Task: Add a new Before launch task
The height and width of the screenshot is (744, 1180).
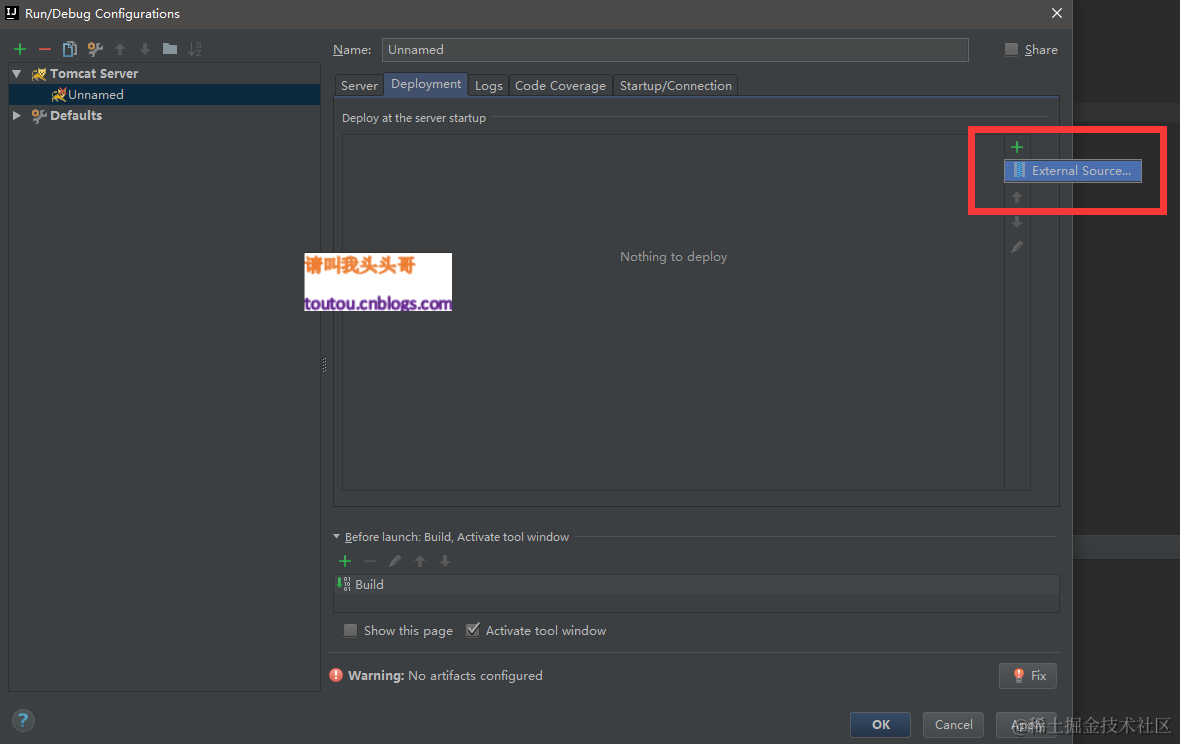Action: 345,561
